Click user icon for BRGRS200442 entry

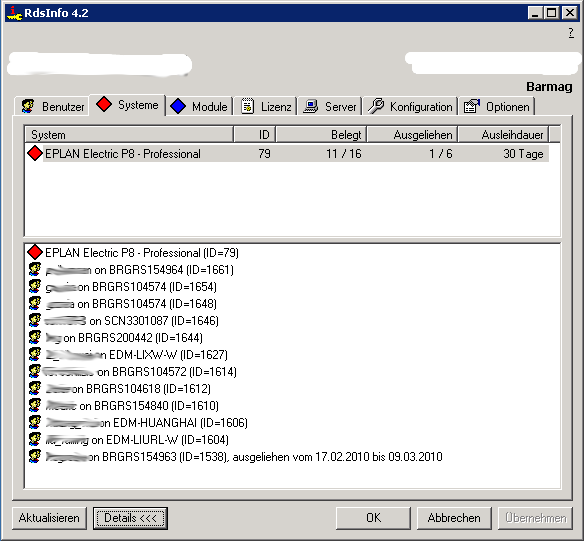click(35, 337)
